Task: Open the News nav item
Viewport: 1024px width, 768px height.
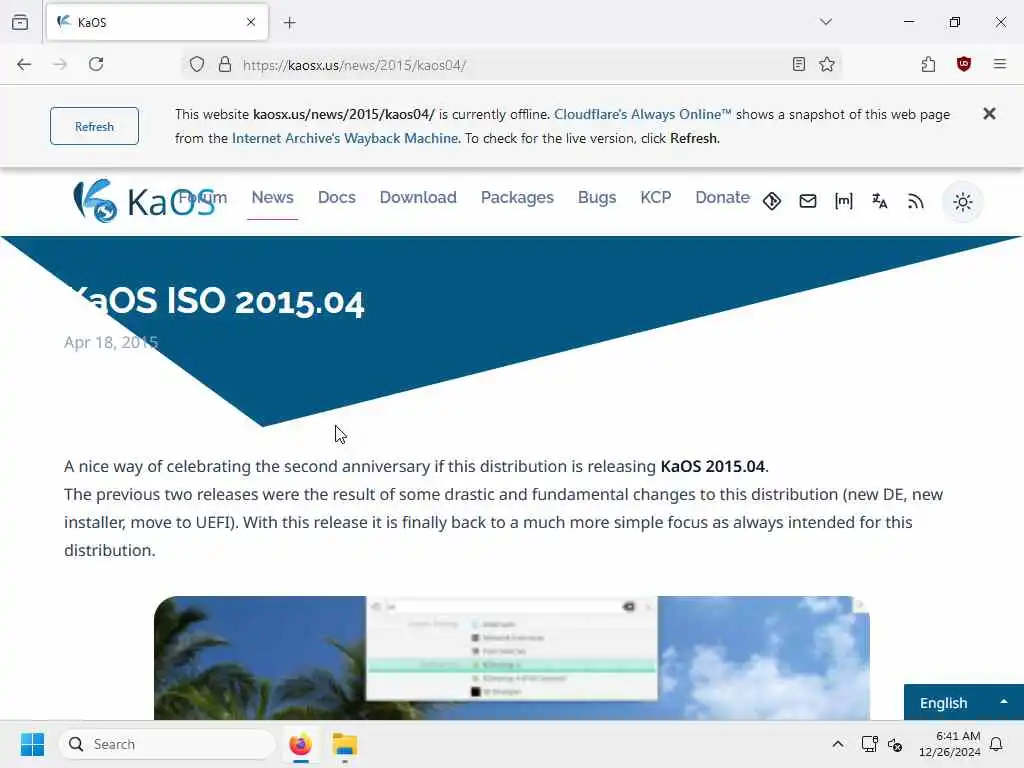Action: coord(272,197)
